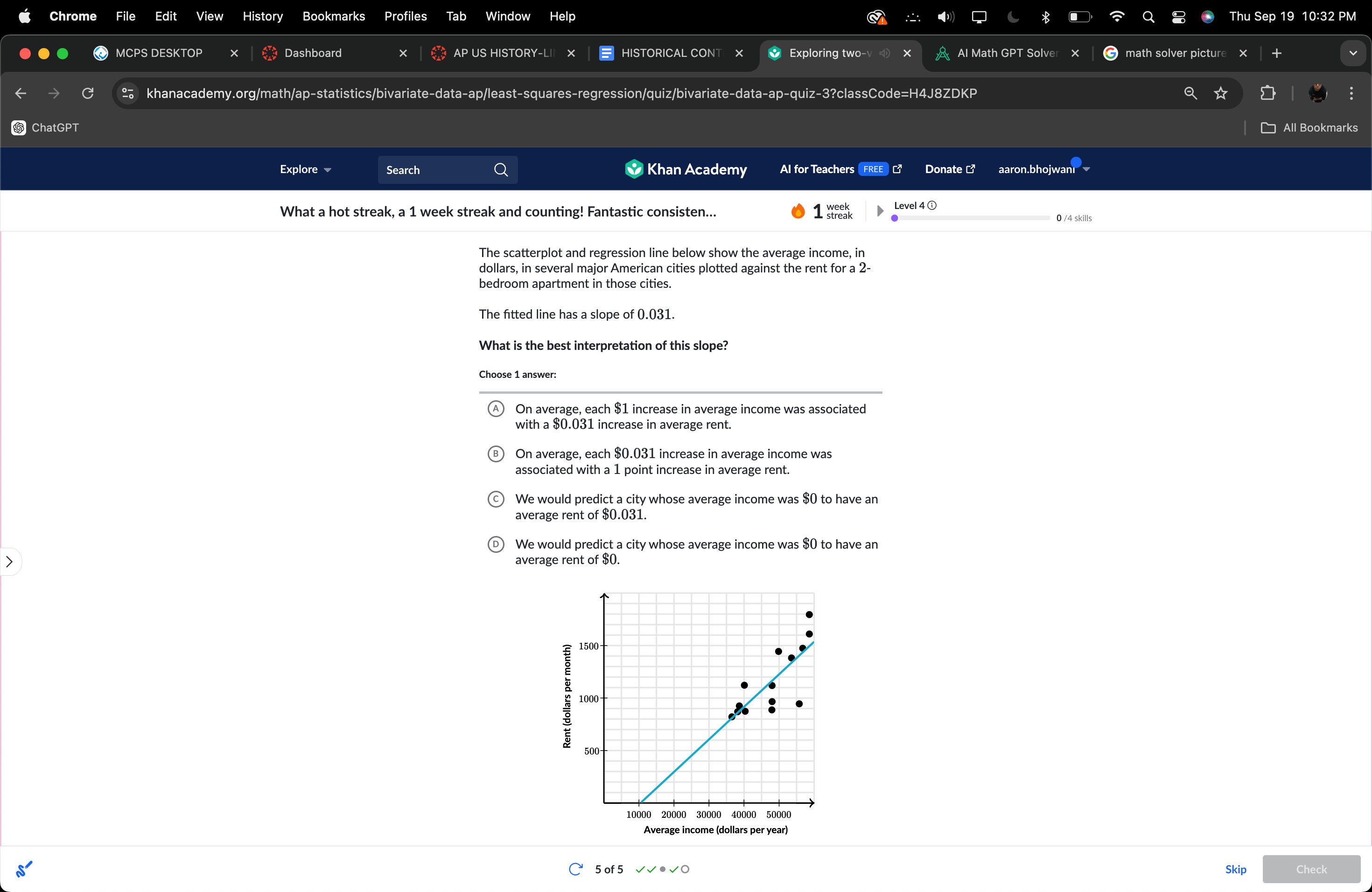Open ChatGPT bookmark
1372x892 pixels.
pos(45,128)
